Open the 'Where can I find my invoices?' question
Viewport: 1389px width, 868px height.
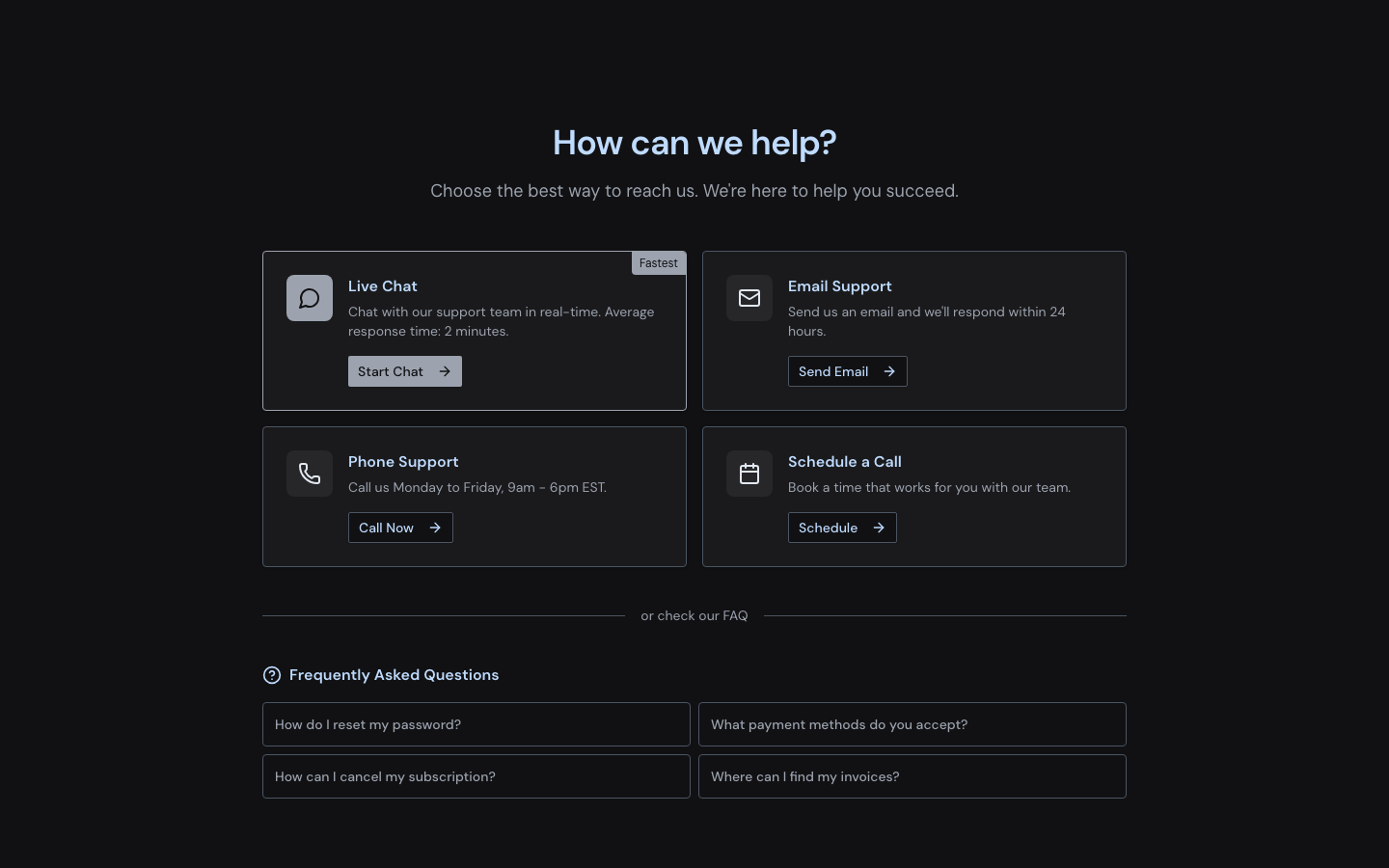click(x=912, y=776)
